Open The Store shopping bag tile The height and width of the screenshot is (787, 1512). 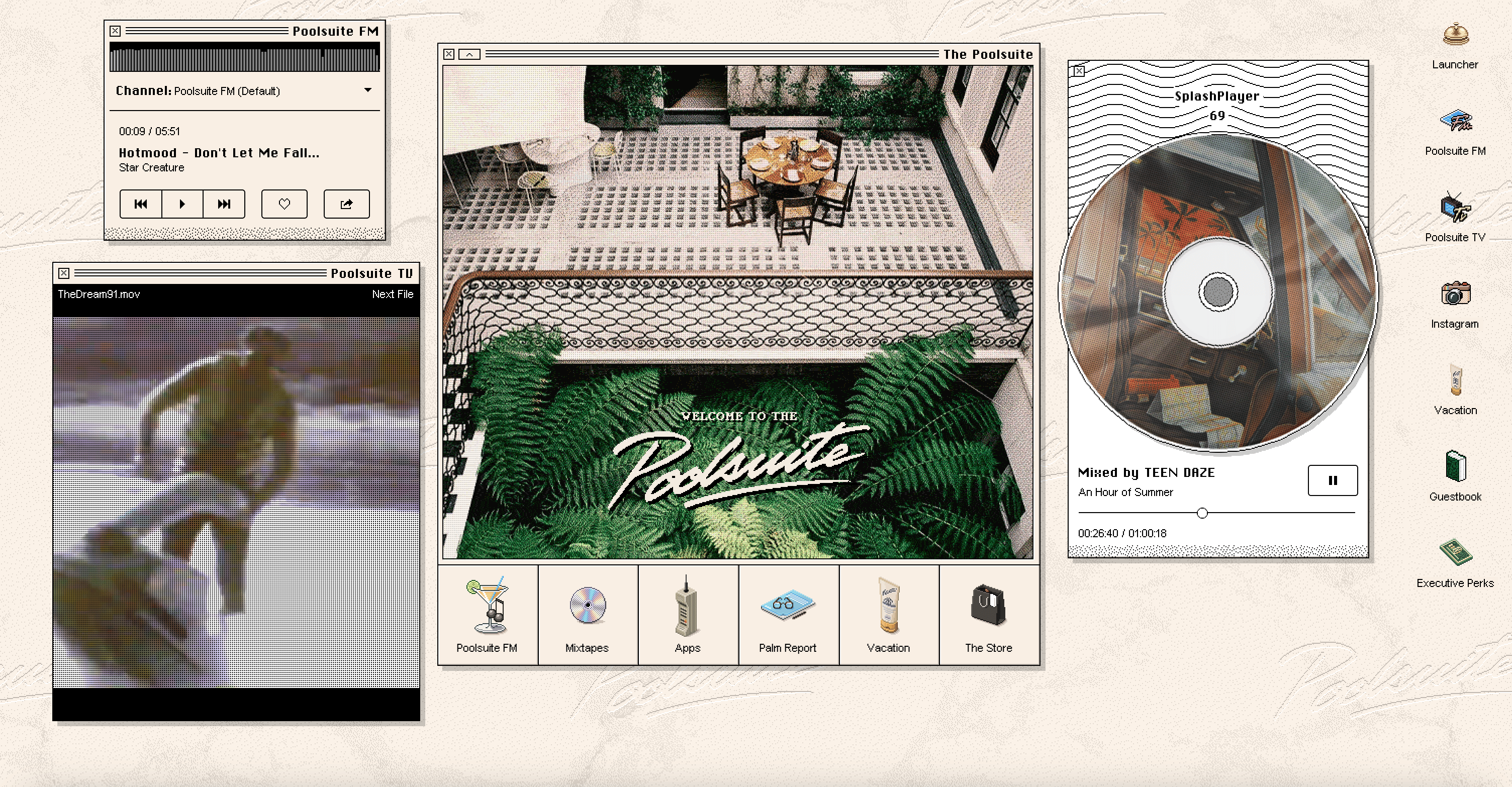click(989, 615)
